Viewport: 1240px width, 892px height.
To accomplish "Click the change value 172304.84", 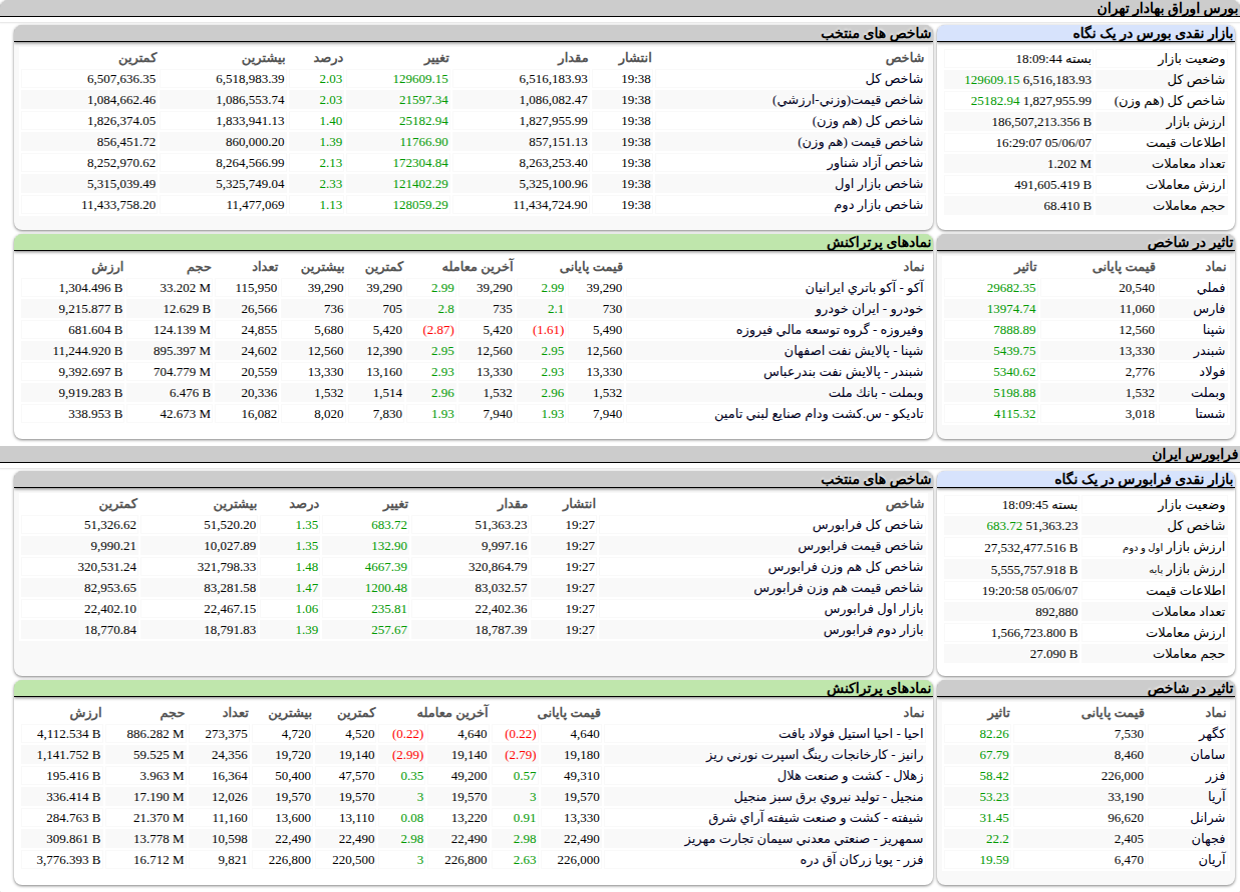I will [421, 163].
